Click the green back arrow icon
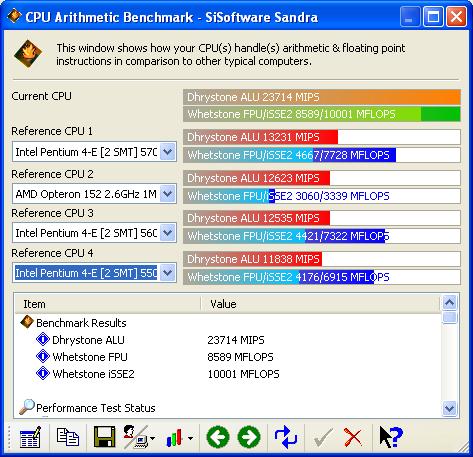This screenshot has height=457, width=473. (x=218, y=437)
